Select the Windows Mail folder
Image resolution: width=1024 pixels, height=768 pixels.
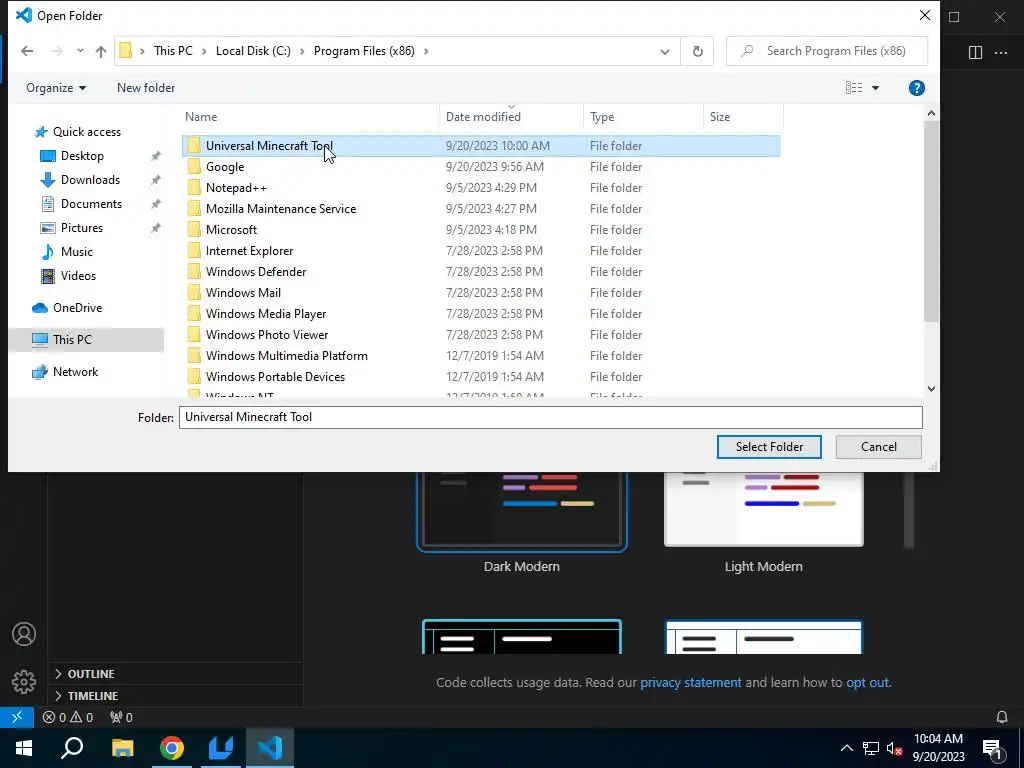[x=481, y=293]
